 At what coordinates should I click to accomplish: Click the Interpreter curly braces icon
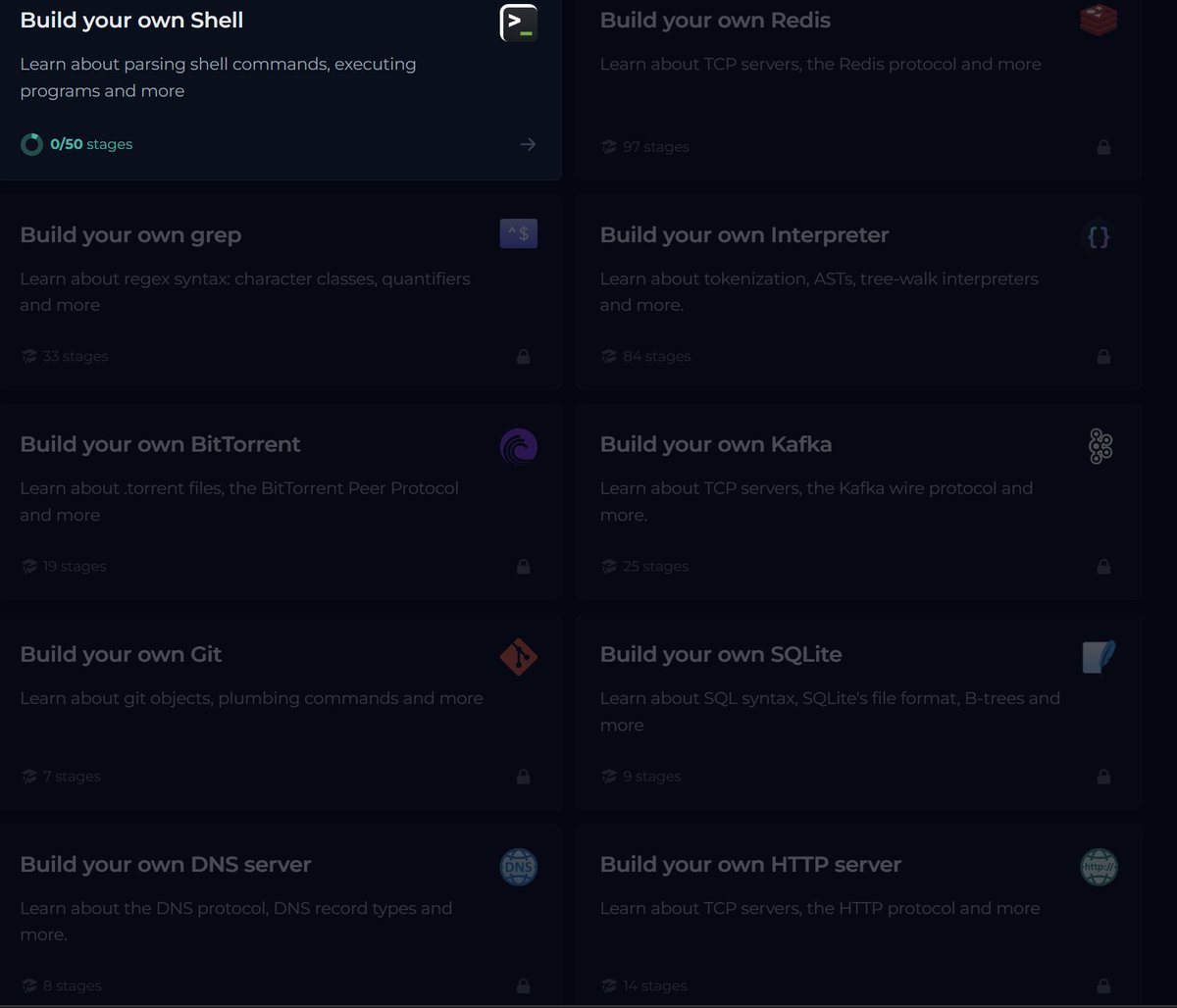pyautogui.click(x=1099, y=236)
